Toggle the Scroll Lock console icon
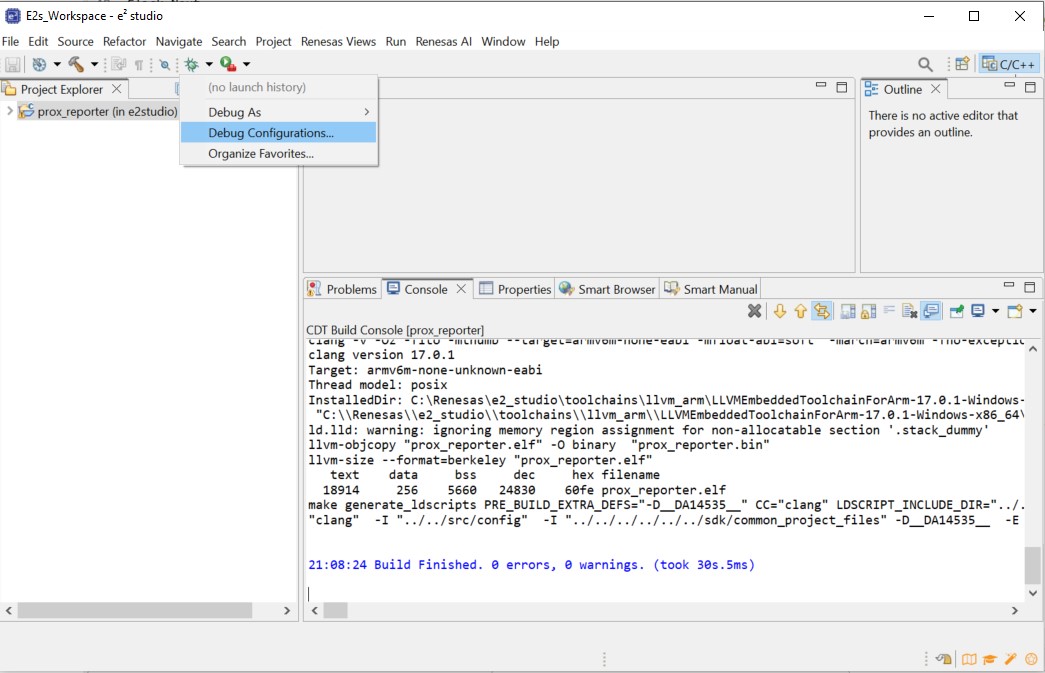Viewport: 1045px width, 673px height. 869,311
